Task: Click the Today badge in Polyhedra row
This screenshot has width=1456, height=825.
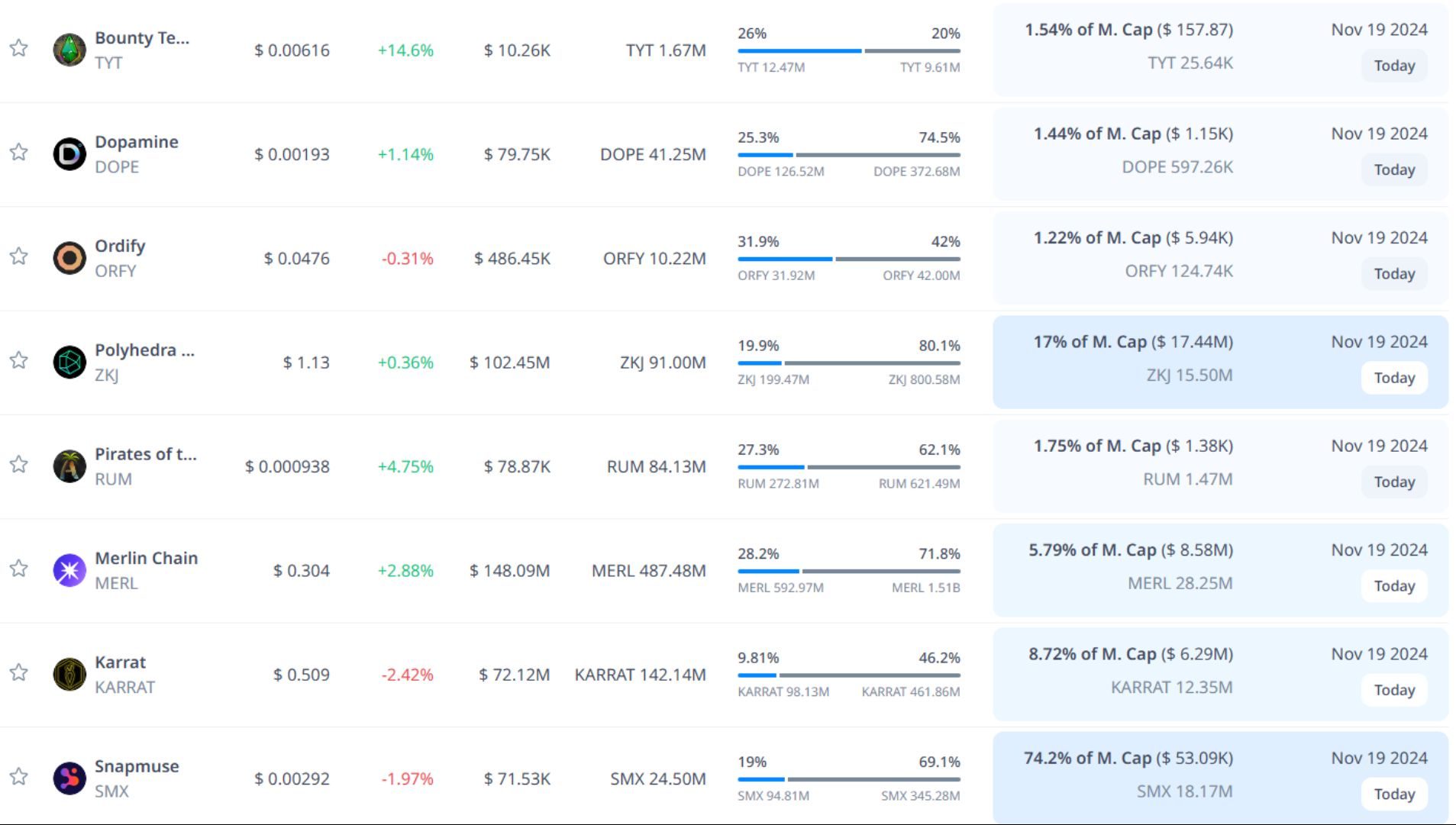Action: coord(1393,378)
